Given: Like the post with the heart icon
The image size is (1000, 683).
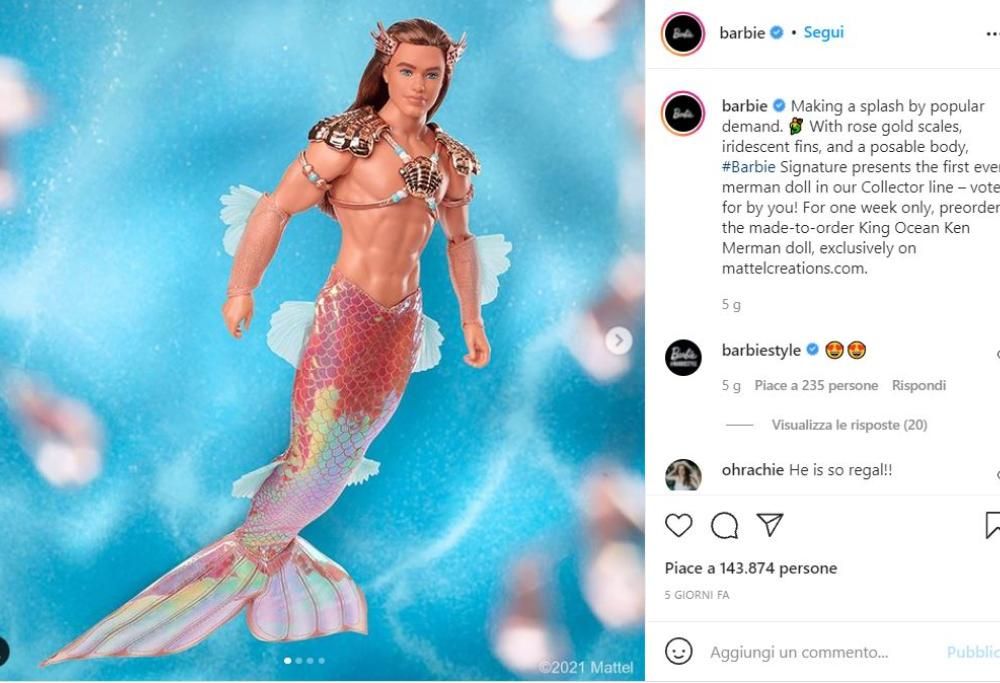Looking at the screenshot, I should [679, 525].
